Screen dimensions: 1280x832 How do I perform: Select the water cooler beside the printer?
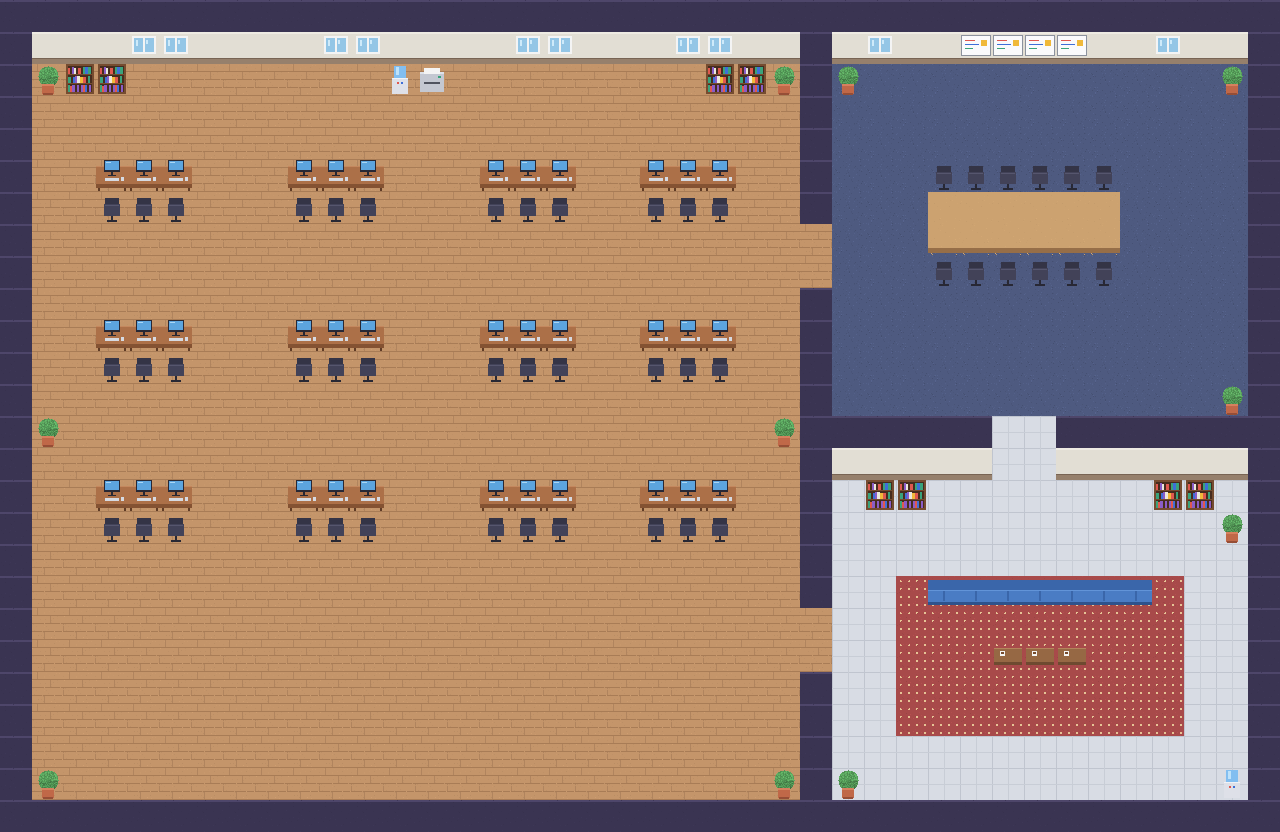[x=400, y=80]
